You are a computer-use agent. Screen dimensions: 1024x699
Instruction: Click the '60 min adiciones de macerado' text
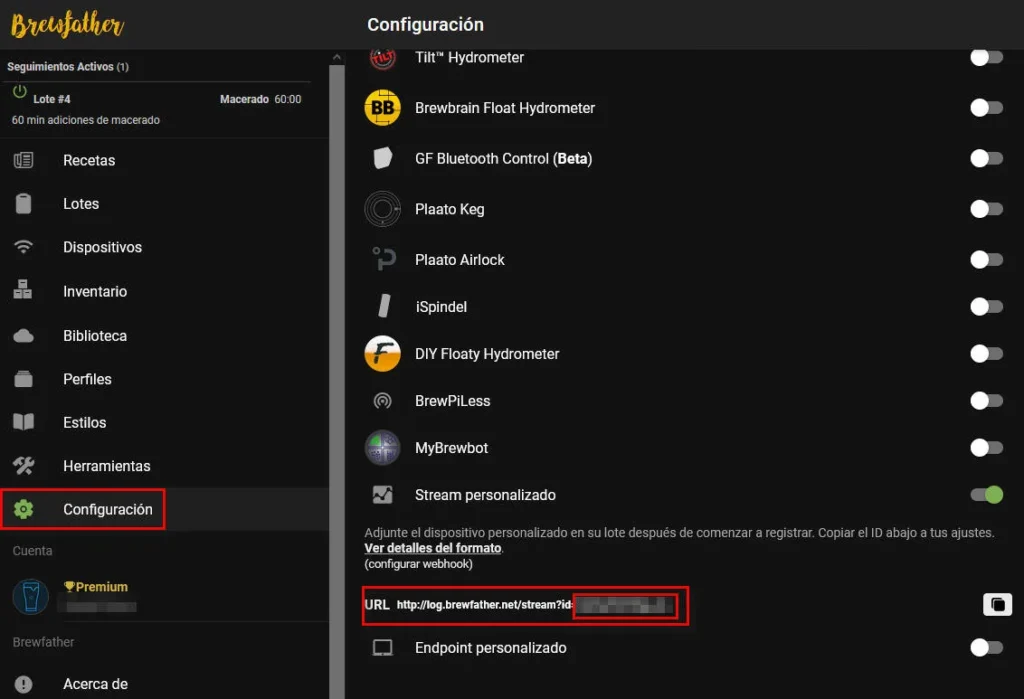click(x=86, y=120)
